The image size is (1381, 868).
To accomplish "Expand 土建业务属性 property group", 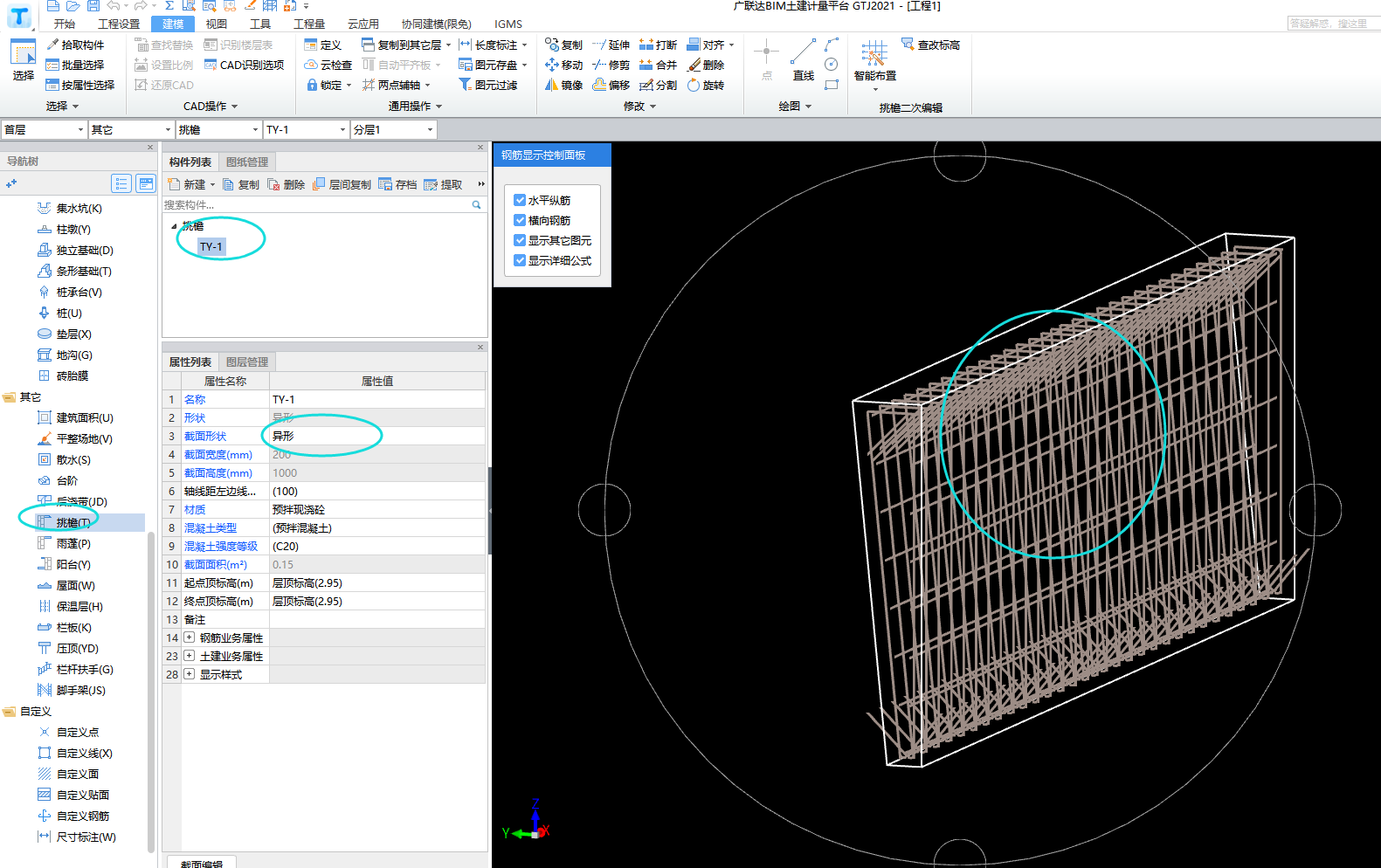I will [x=189, y=656].
